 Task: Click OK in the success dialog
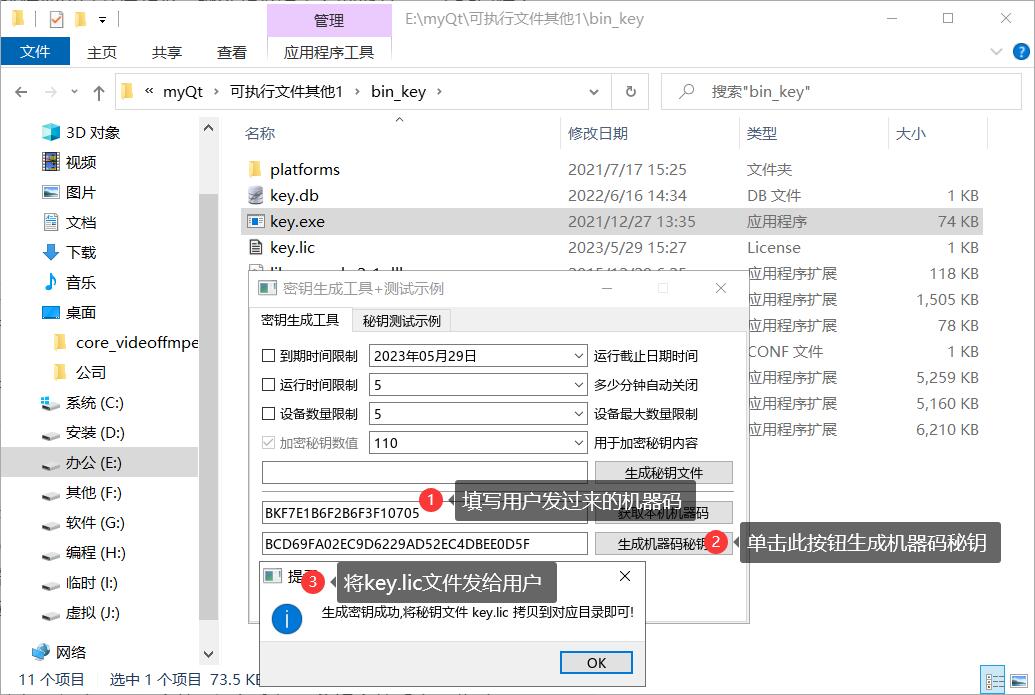pos(596,662)
